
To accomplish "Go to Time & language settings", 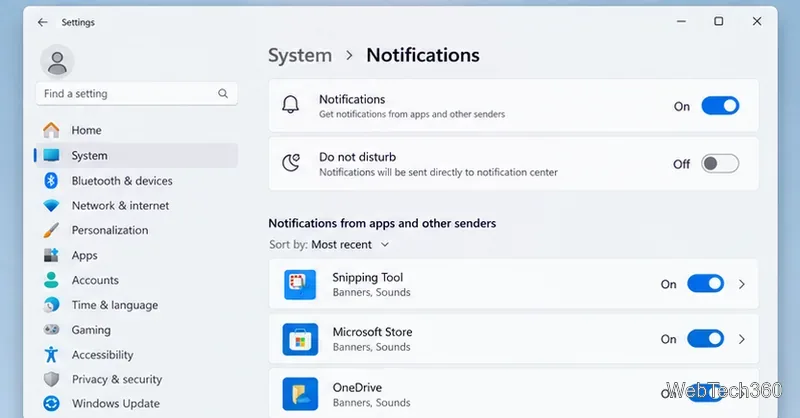I will tap(136, 305).
